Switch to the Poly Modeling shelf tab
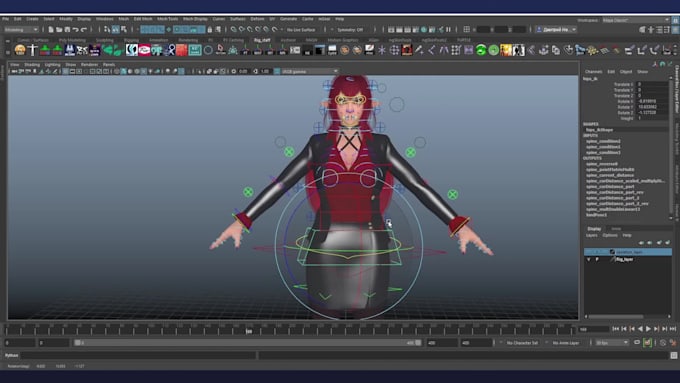Viewport: 680px width, 383px height. (x=72, y=40)
